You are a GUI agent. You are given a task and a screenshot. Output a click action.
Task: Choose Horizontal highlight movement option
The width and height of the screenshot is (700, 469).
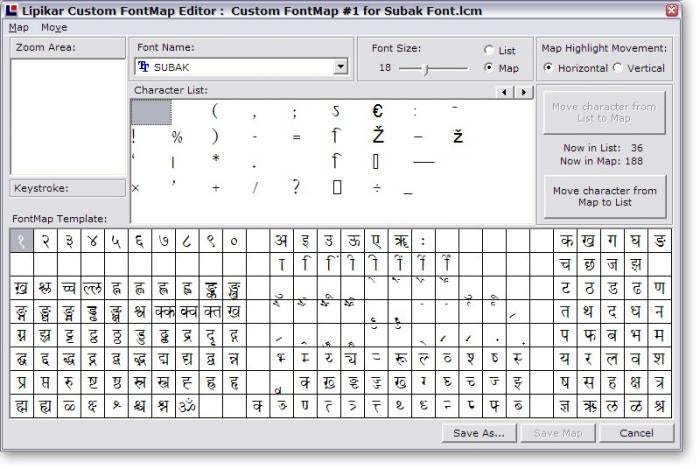pyautogui.click(x=548, y=68)
